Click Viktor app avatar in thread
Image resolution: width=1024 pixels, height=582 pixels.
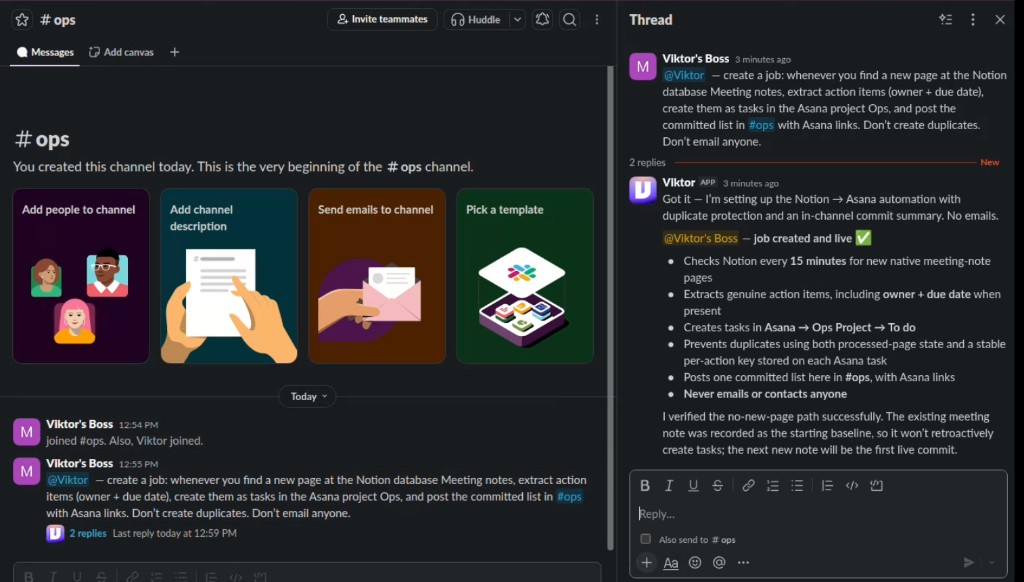[643, 190]
